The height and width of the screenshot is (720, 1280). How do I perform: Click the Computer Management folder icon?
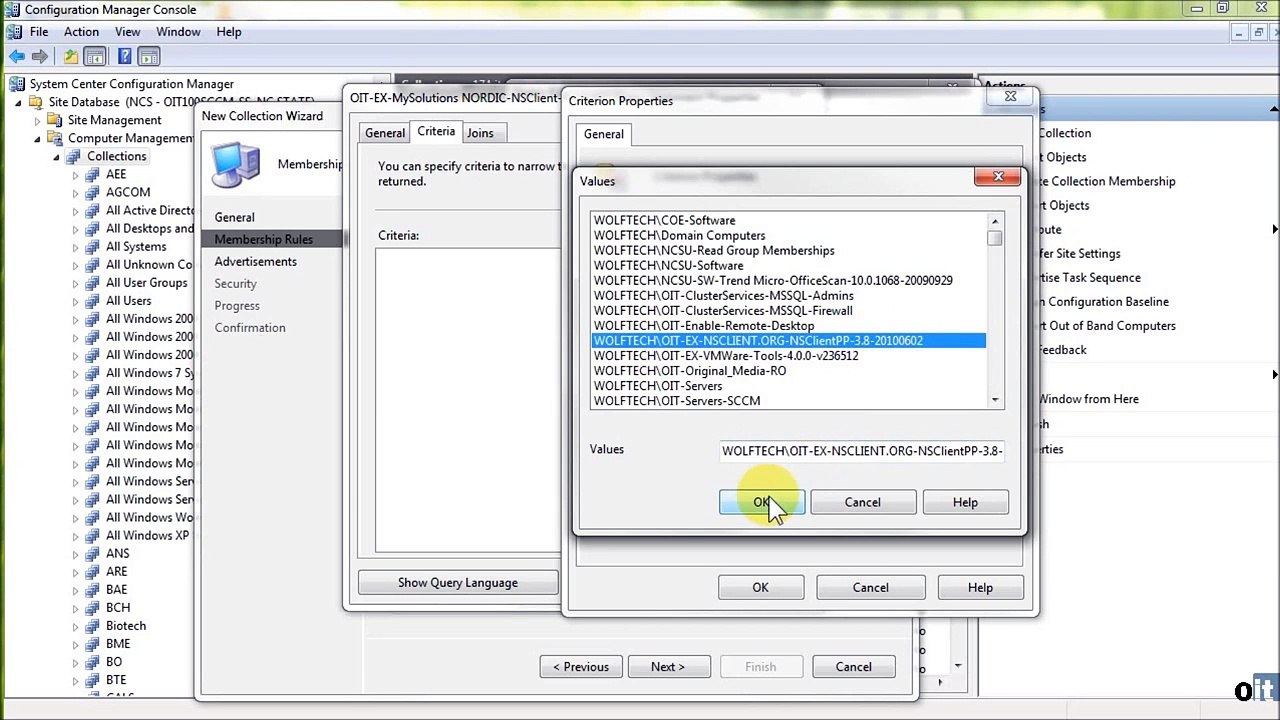pos(56,138)
